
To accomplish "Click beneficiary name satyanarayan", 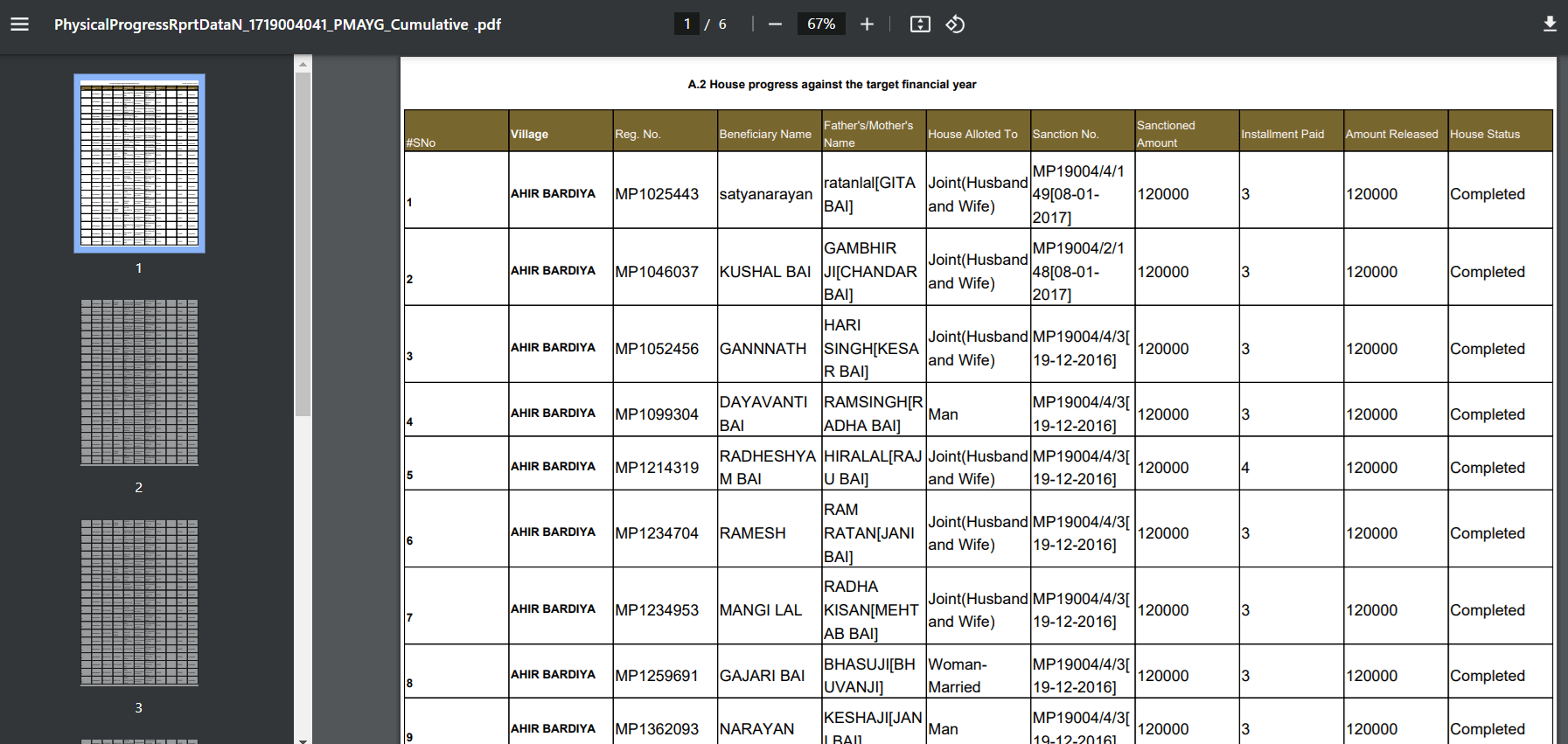I will [766, 194].
